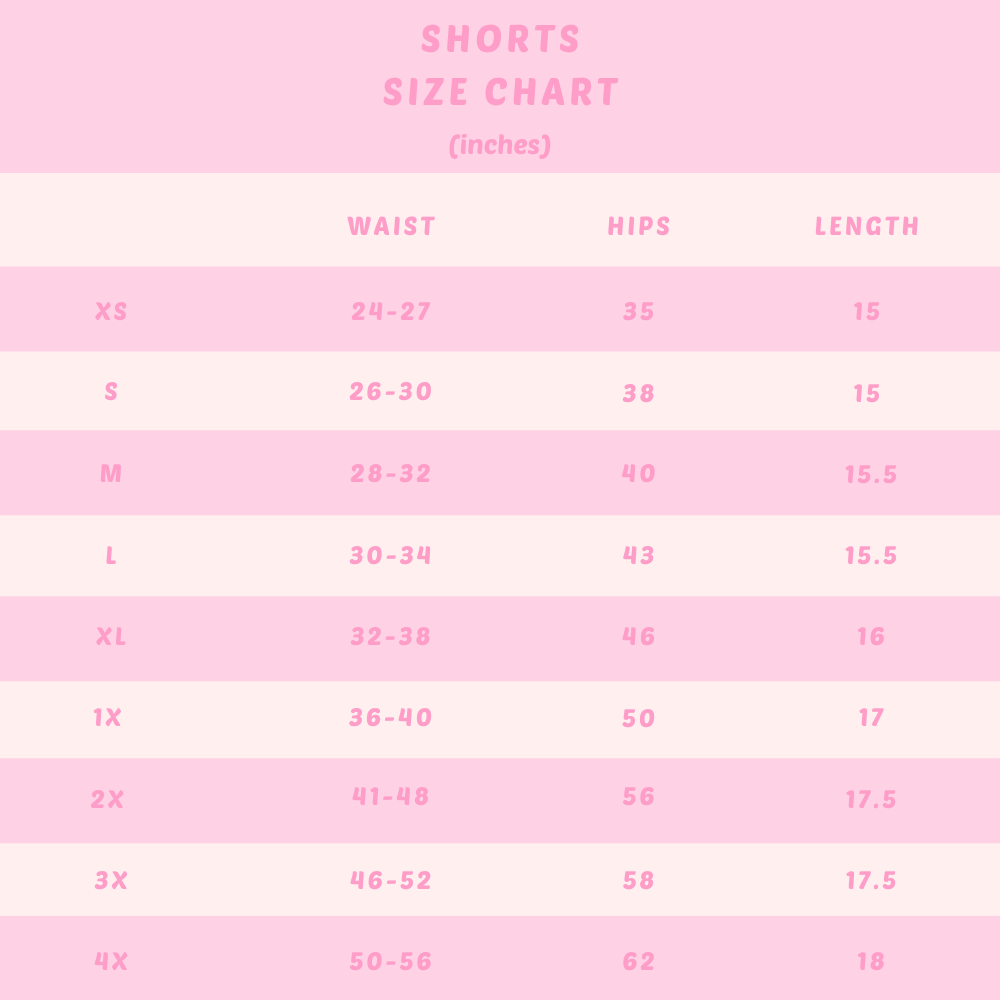Click the M size row label
1000x1000 pixels.
coord(111,473)
